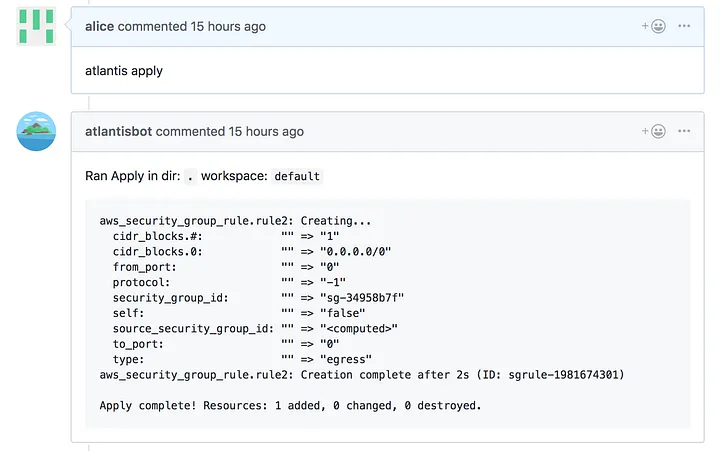
Task: Open options menu on atlantisbot's comment
Action: tap(684, 131)
